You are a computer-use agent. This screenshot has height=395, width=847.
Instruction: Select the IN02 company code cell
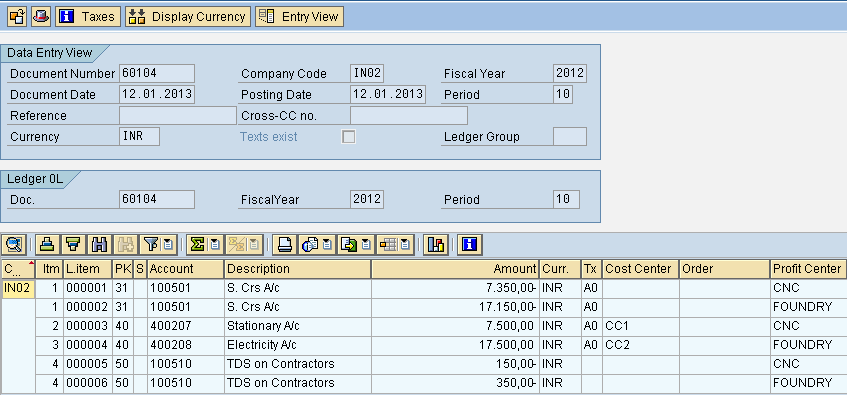(x=18, y=288)
